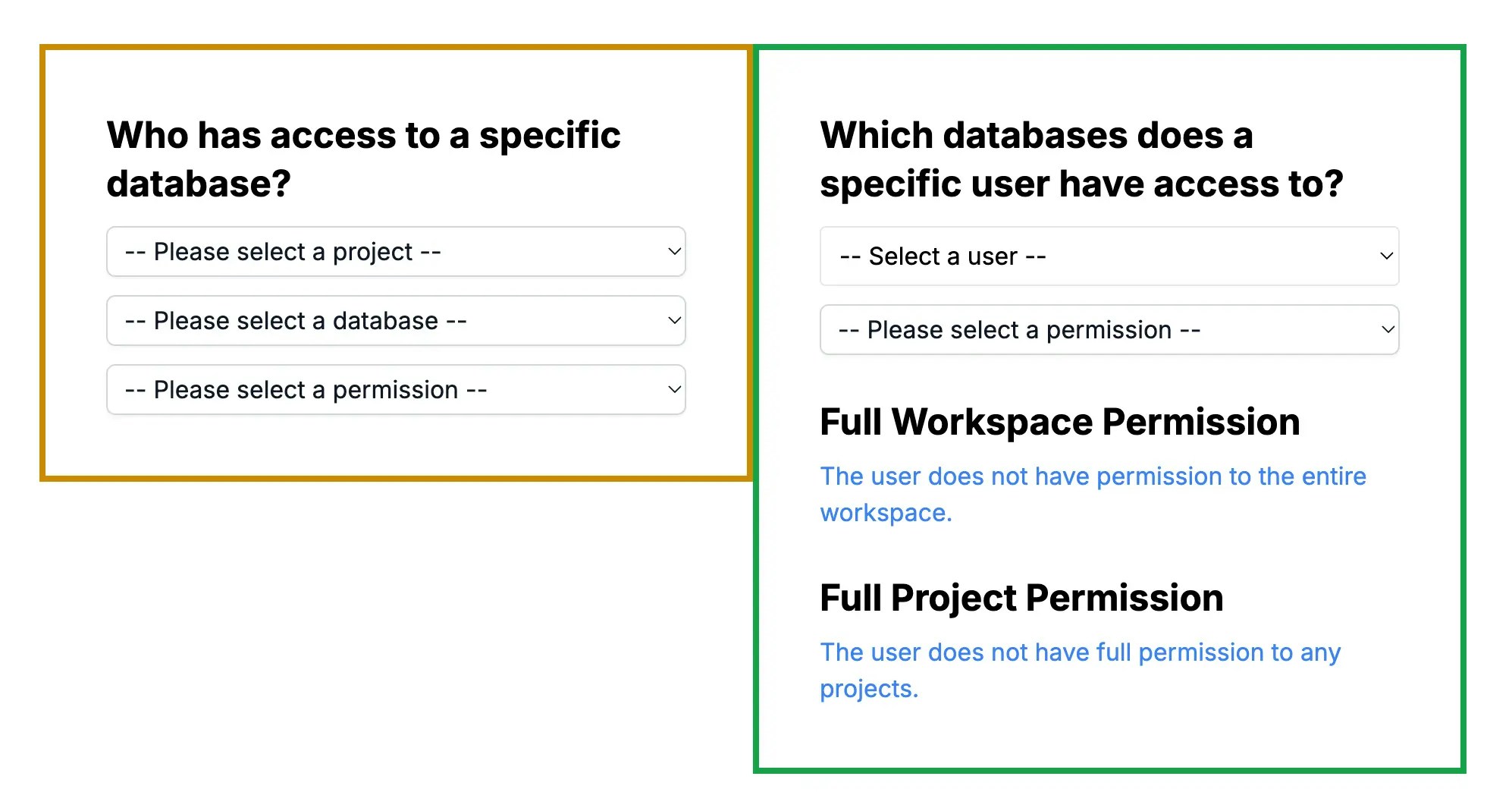Click the 'Full Project Permission' heading
Image resolution: width=1512 pixels, height=792 pixels.
pos(1021,598)
